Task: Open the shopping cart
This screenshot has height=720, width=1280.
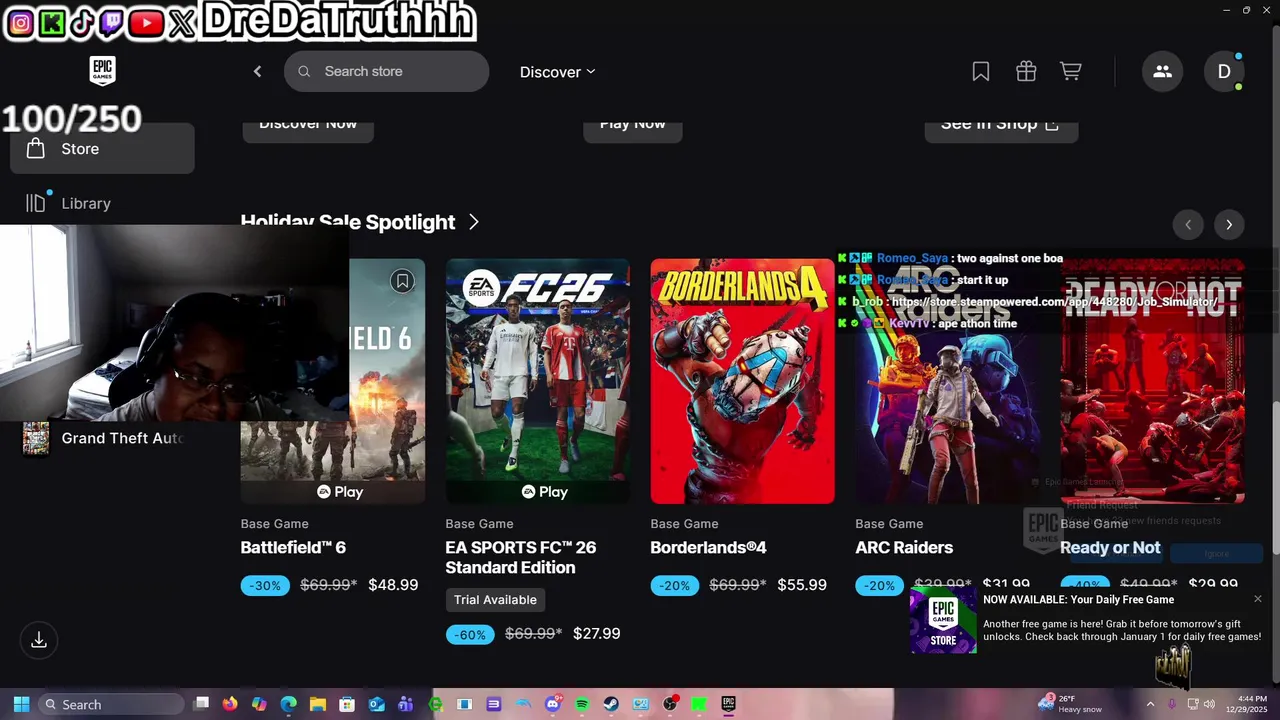Action: pos(1071,71)
